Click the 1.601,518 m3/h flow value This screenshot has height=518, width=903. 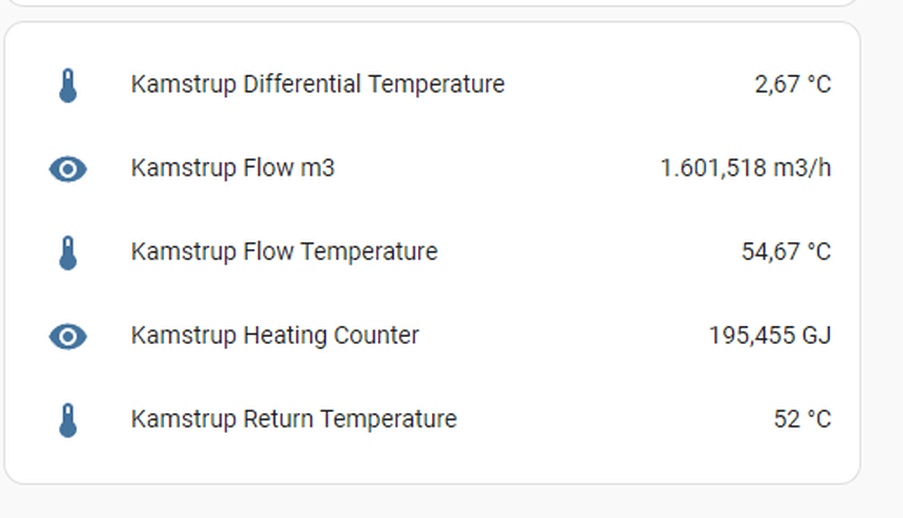pos(746,168)
